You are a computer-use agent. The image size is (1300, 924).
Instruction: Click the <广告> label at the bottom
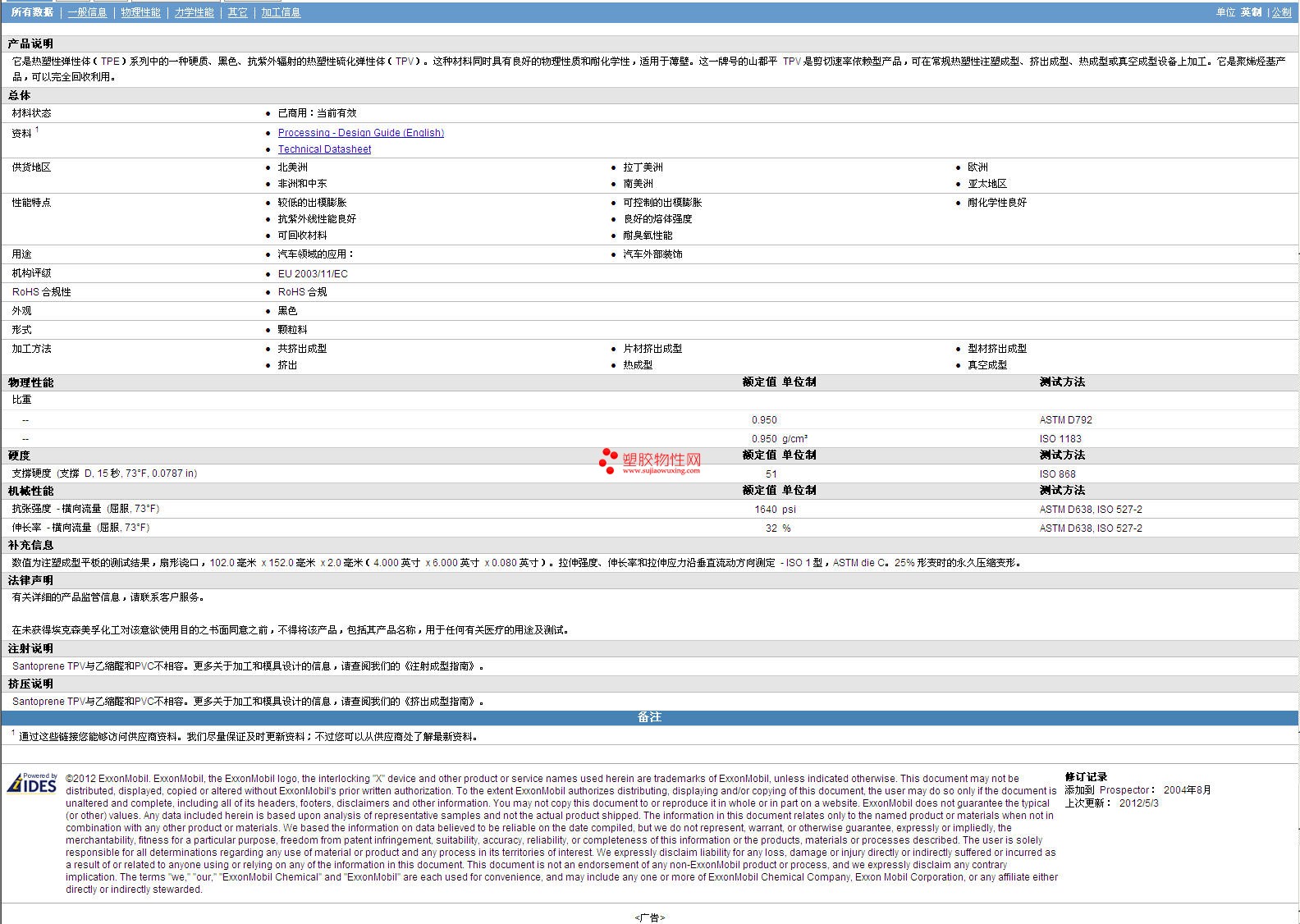(x=649, y=917)
